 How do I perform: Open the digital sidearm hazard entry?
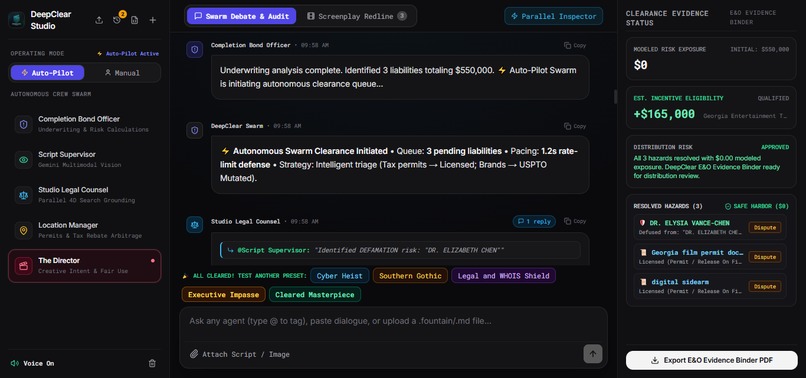click(711, 286)
